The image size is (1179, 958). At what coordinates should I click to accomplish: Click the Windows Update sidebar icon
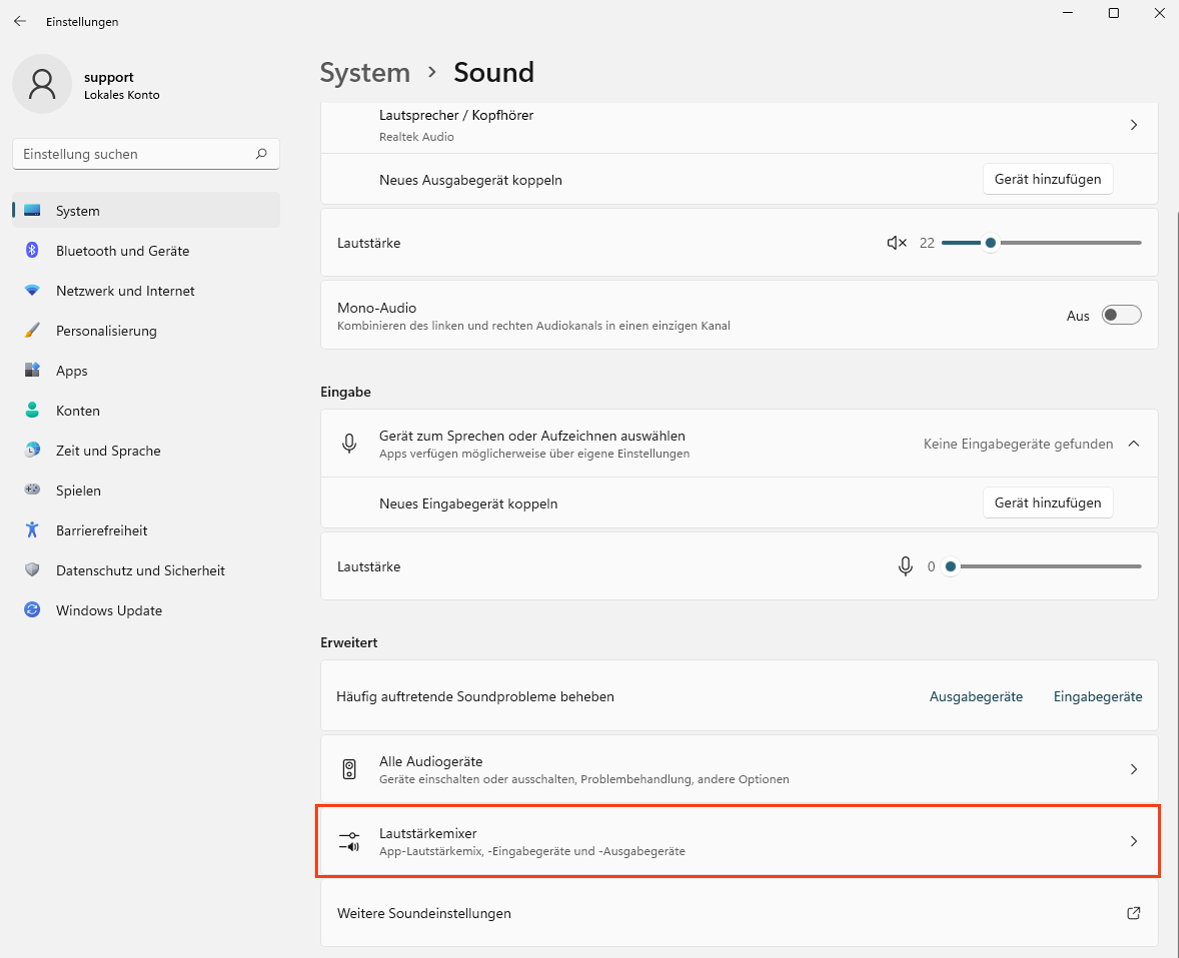[32, 610]
